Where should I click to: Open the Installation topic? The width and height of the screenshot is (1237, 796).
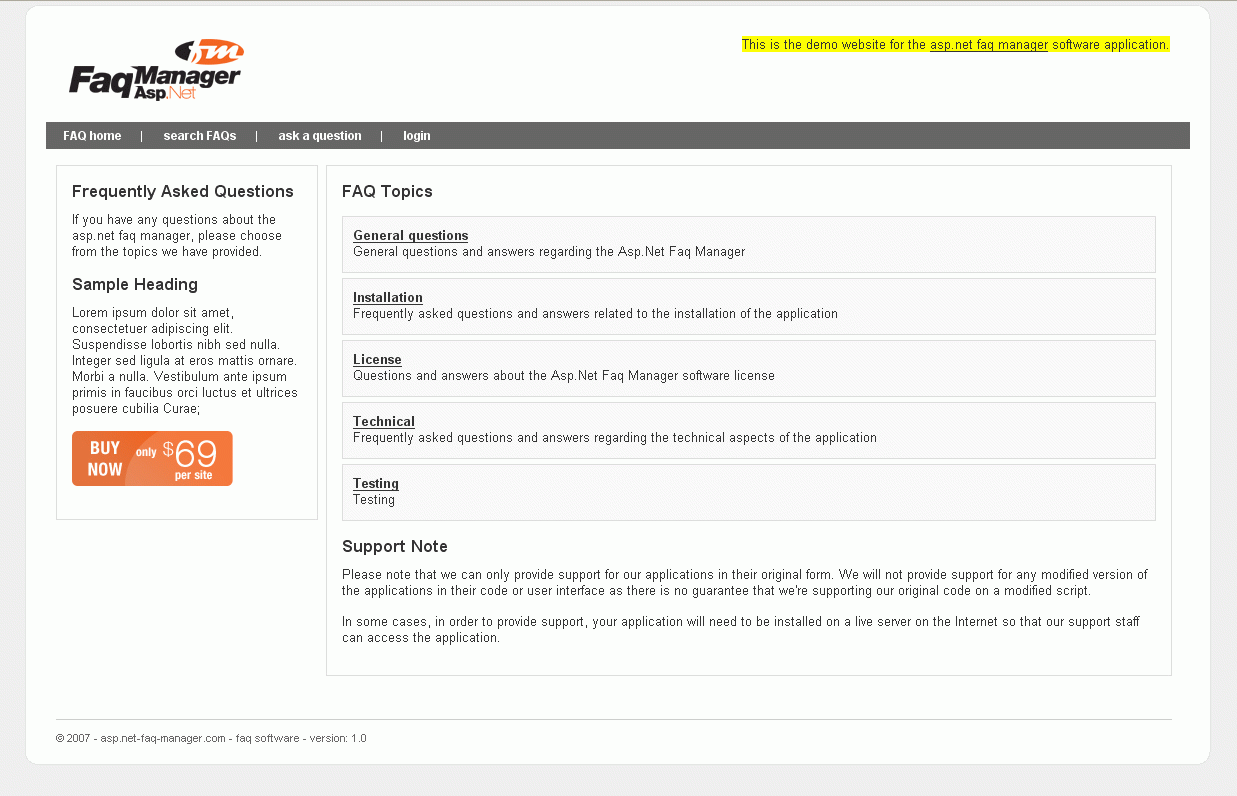388,298
